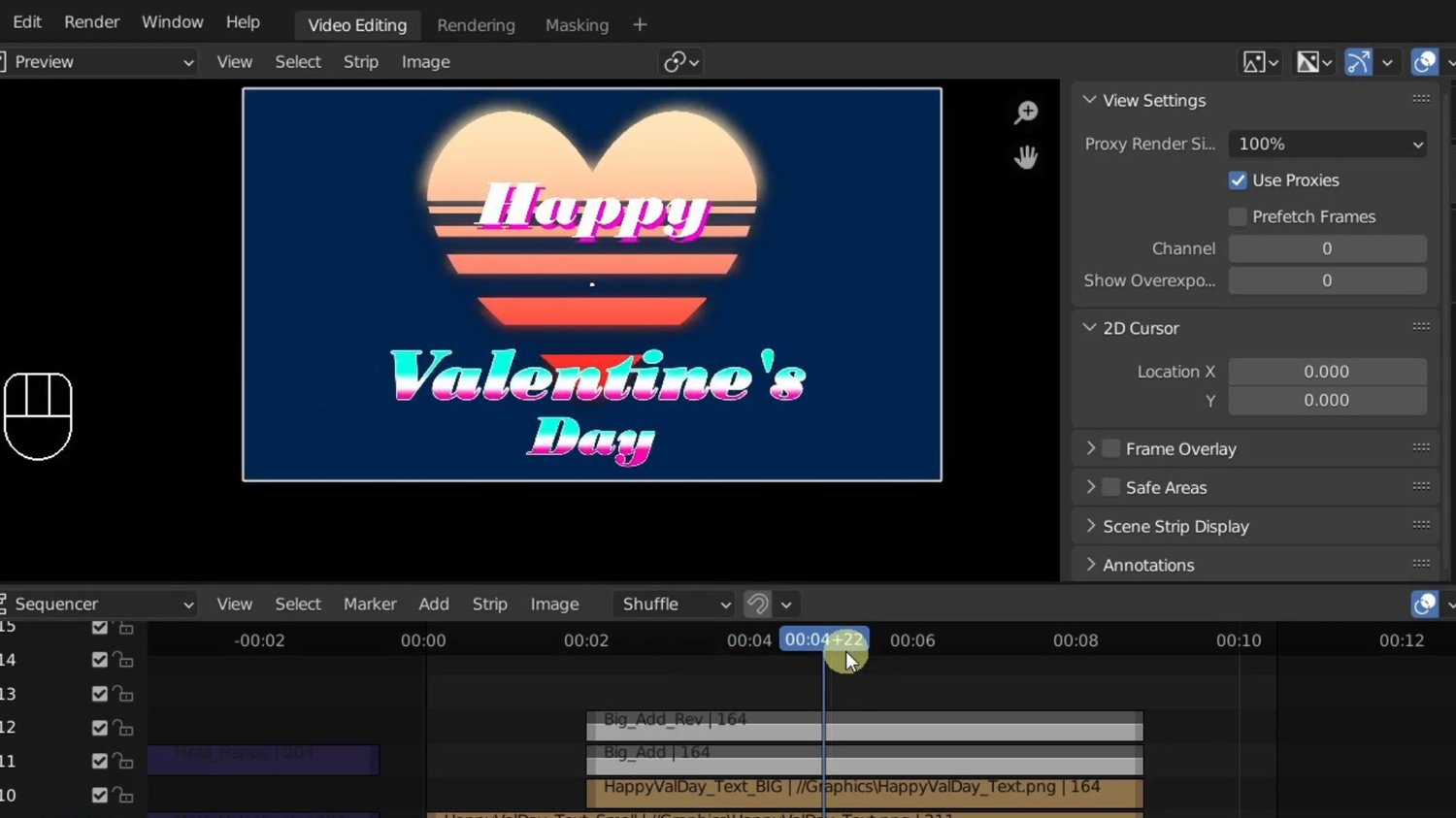This screenshot has width=1456, height=818.
Task: Click the Show Overexposed value field
Action: (x=1328, y=280)
